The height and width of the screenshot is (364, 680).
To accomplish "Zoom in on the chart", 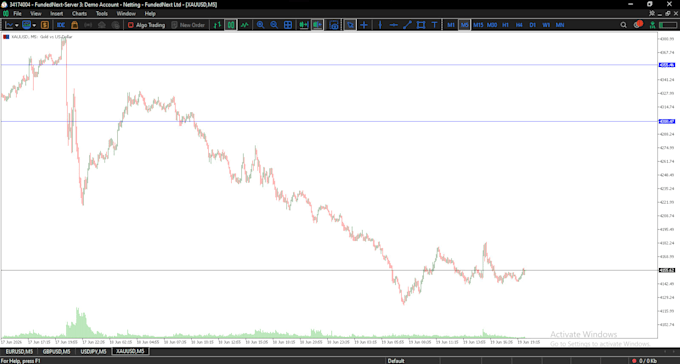I will [260, 25].
